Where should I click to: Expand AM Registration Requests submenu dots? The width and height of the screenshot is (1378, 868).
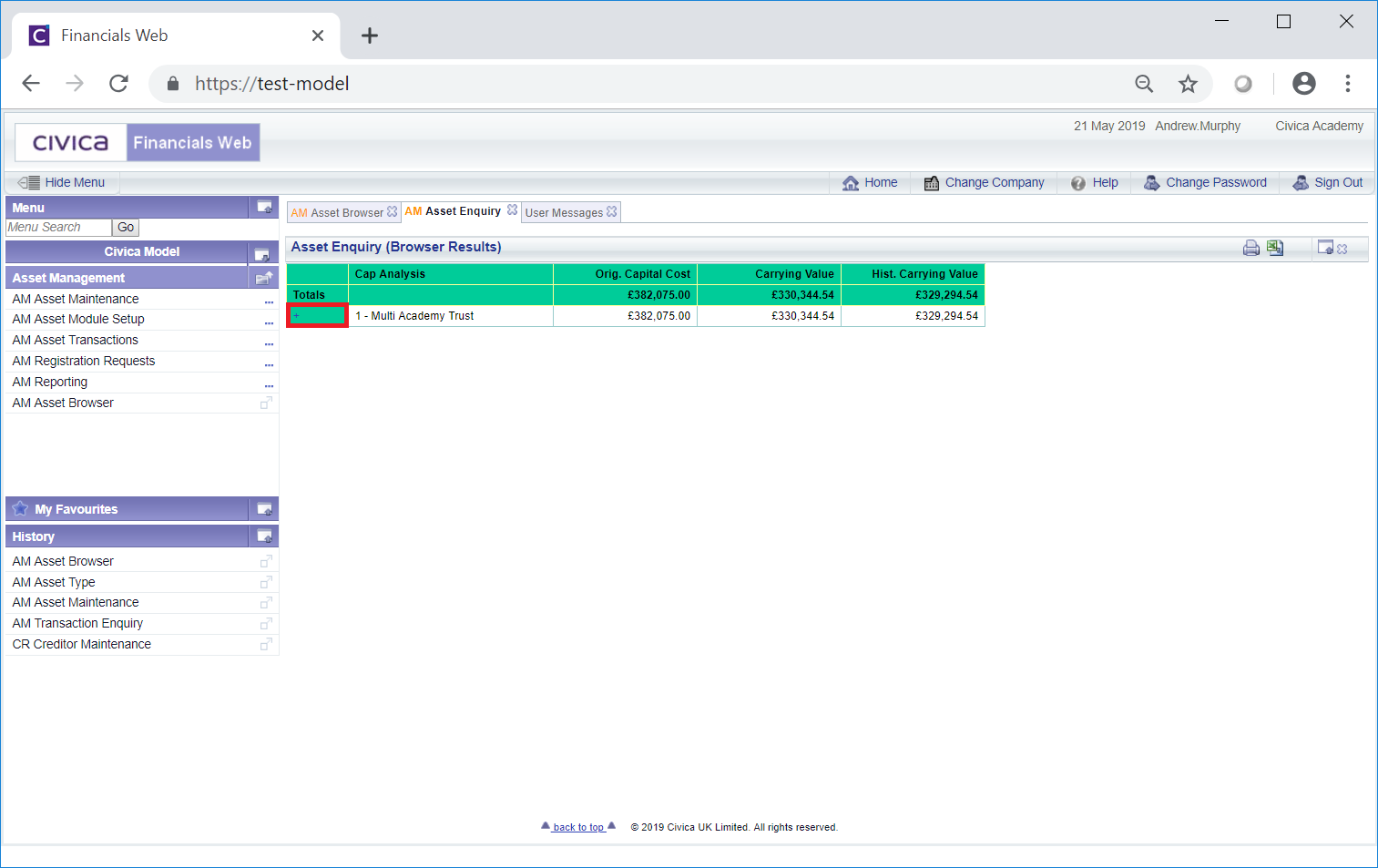pos(269,364)
